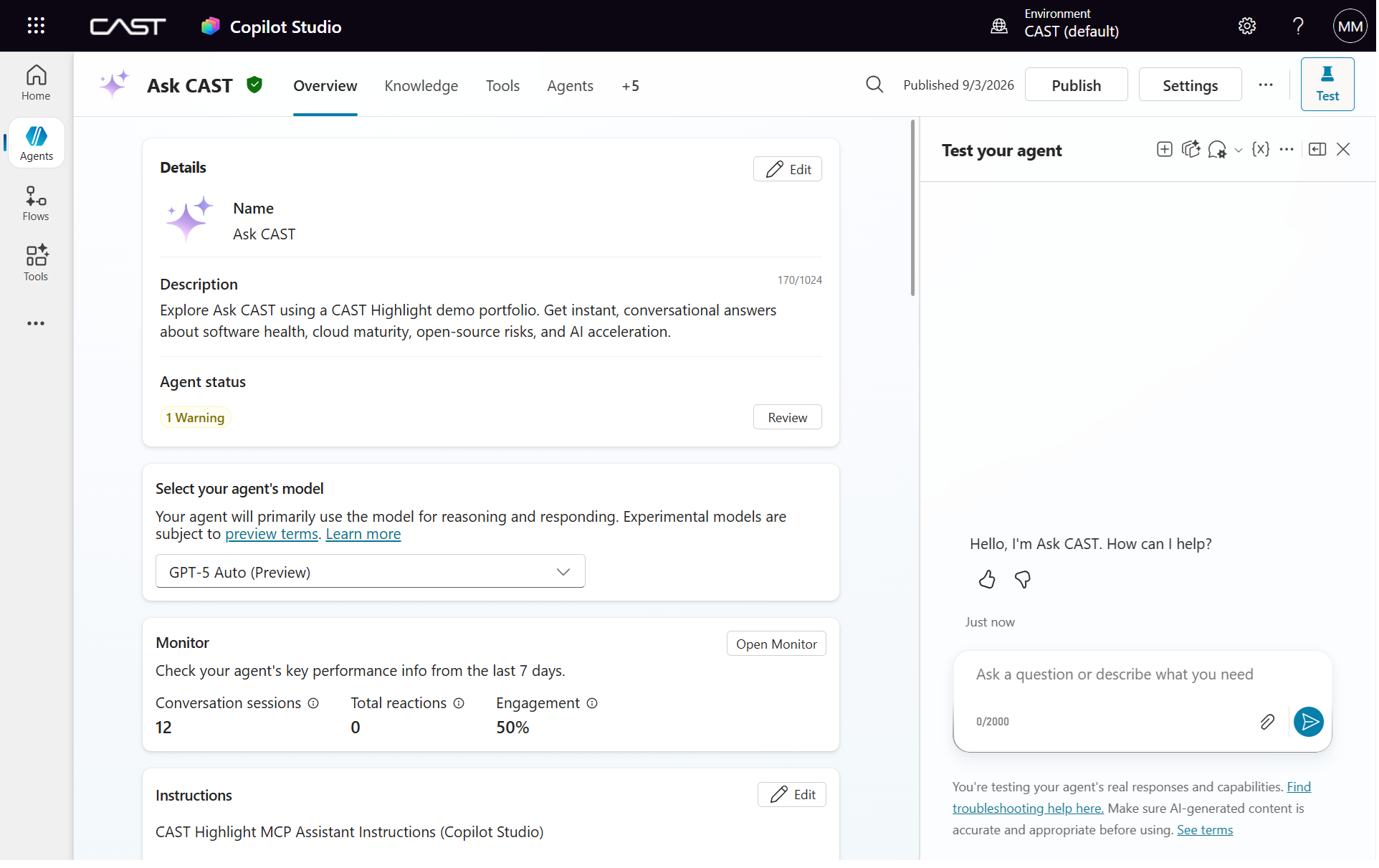The width and height of the screenshot is (1379, 868).
Task: Click the Engagement info icon
Action: (592, 703)
